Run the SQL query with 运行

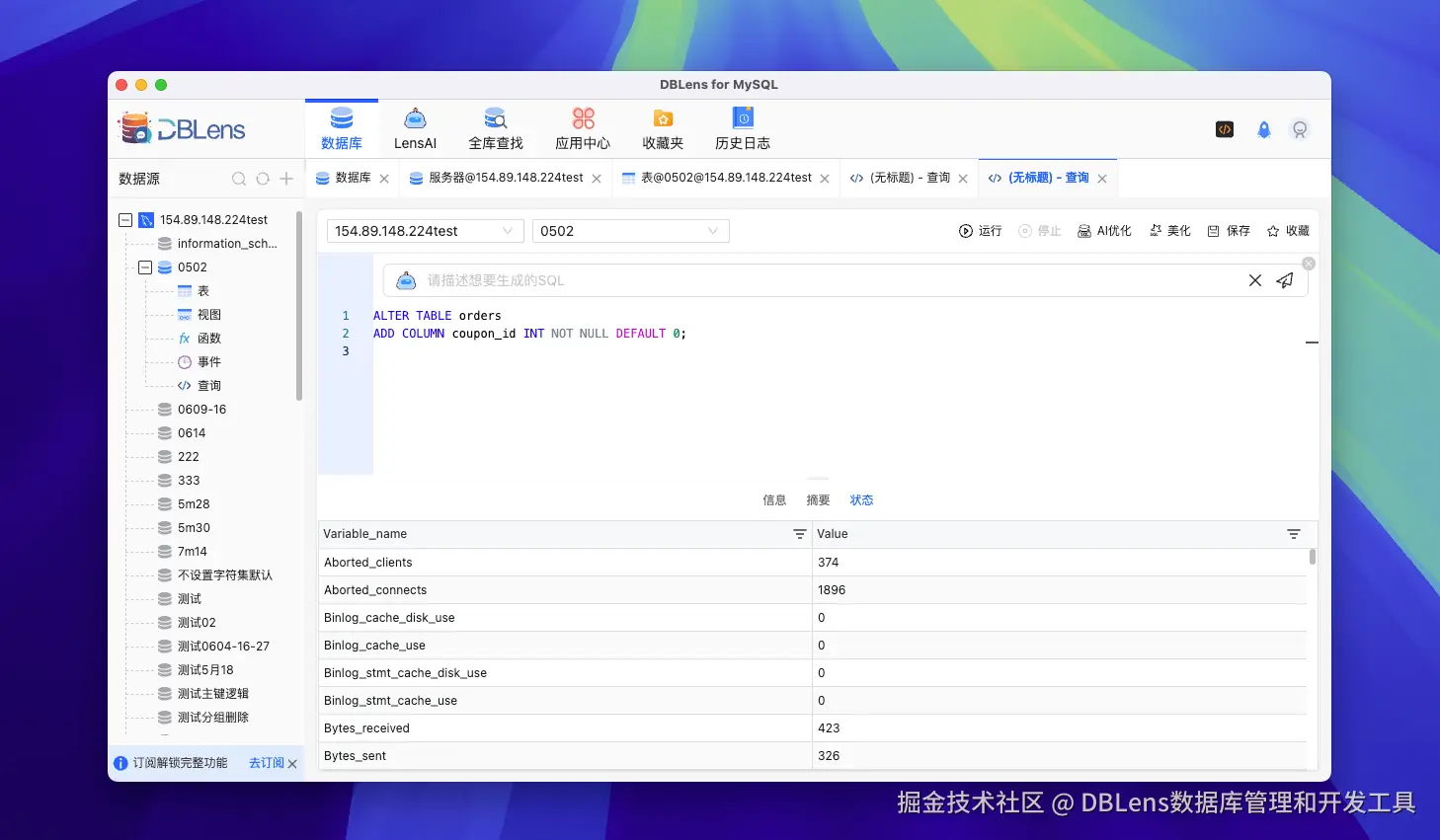[980, 231]
